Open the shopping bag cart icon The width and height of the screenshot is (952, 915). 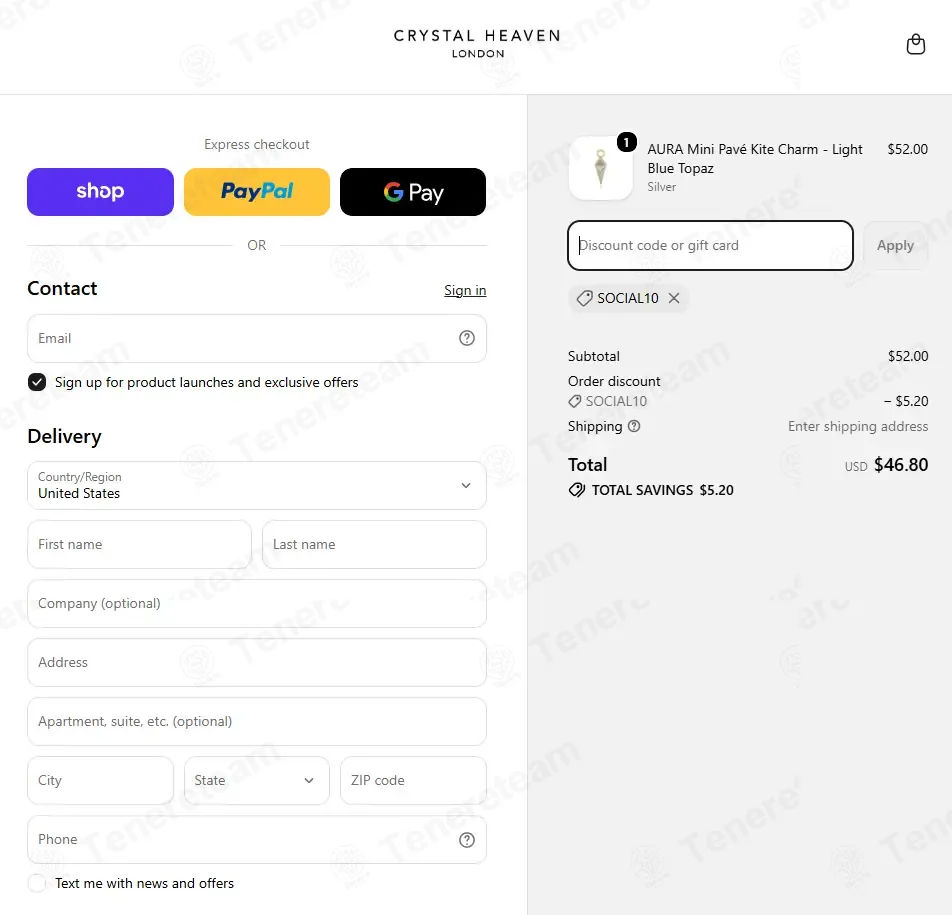pyautogui.click(x=916, y=44)
